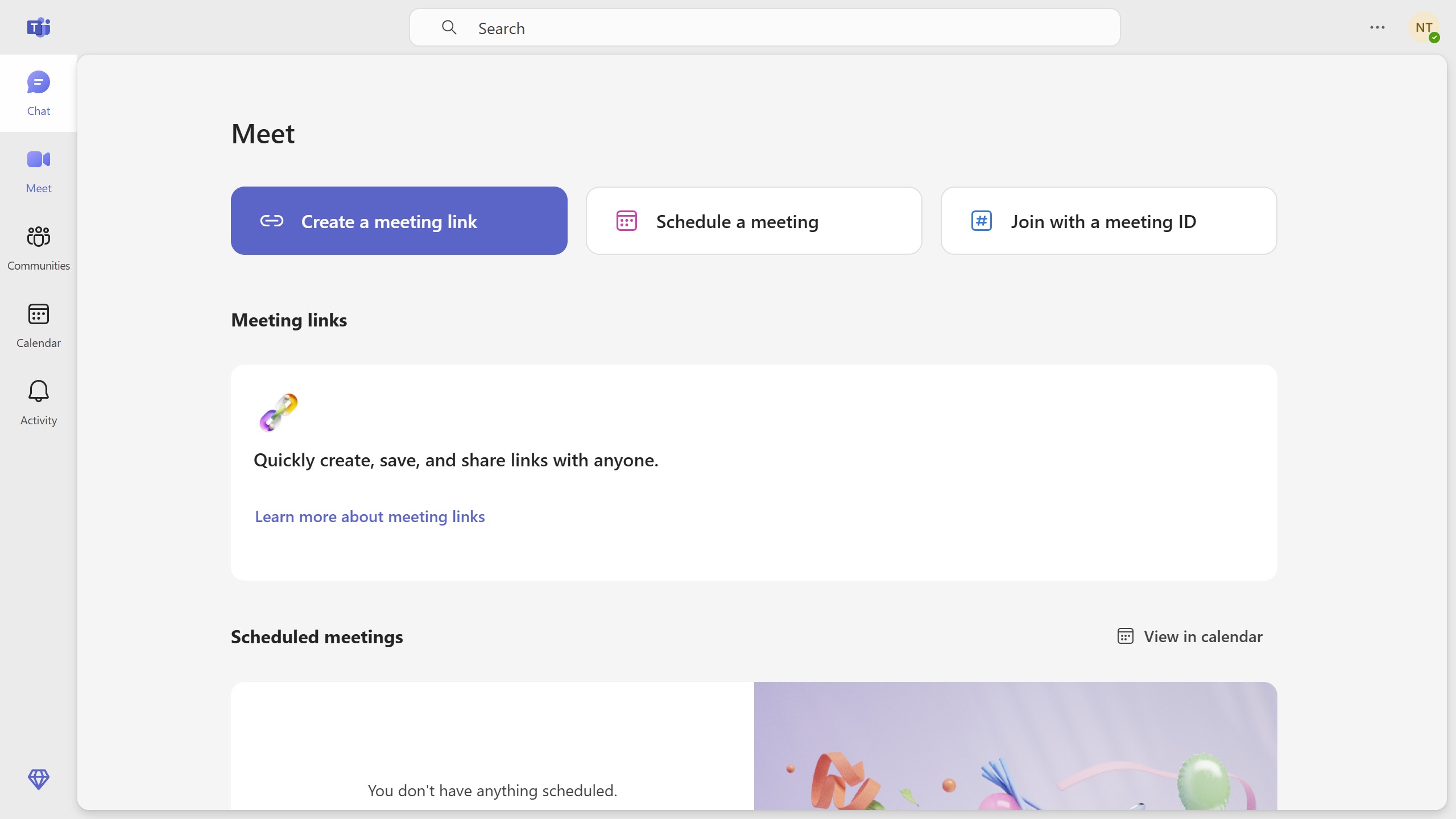Open the NT profile avatar
Screen dimensions: 1456x819
pyautogui.click(x=1424, y=27)
